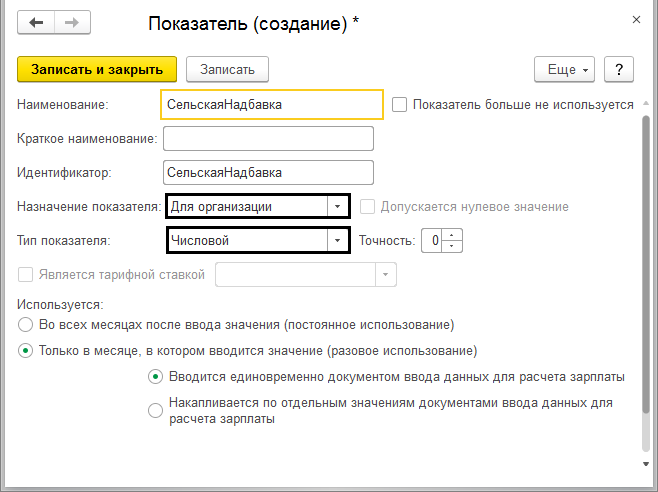Expand the Тип показателя dropdown

coord(338,240)
